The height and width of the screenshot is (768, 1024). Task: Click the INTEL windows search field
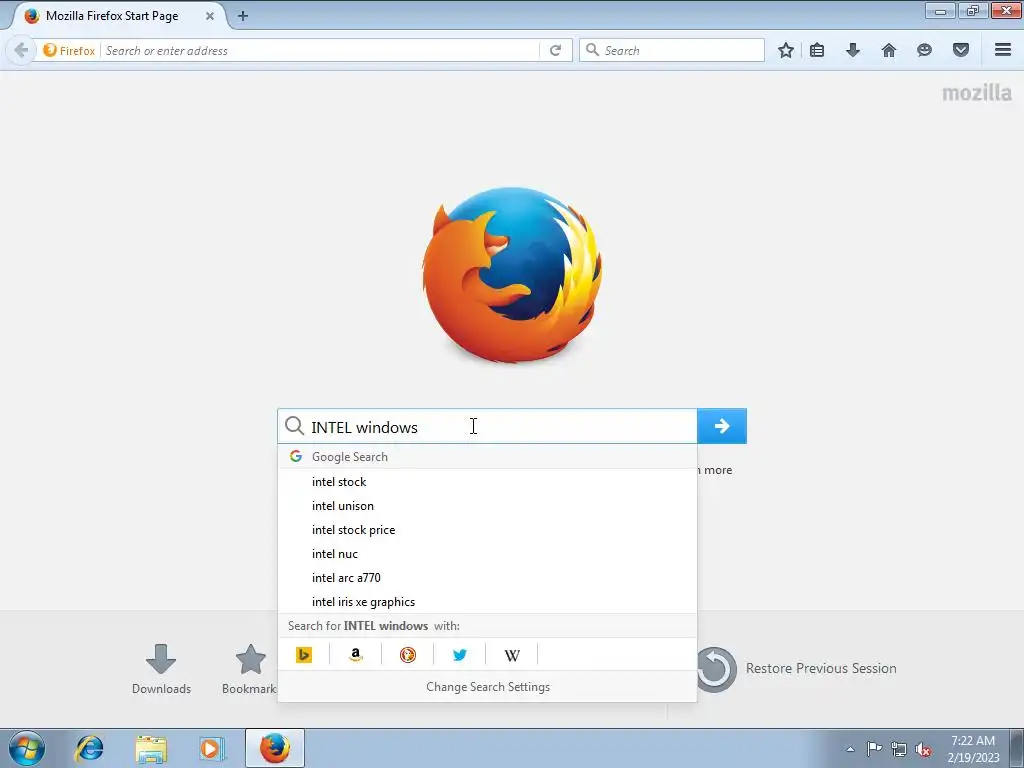coord(487,426)
